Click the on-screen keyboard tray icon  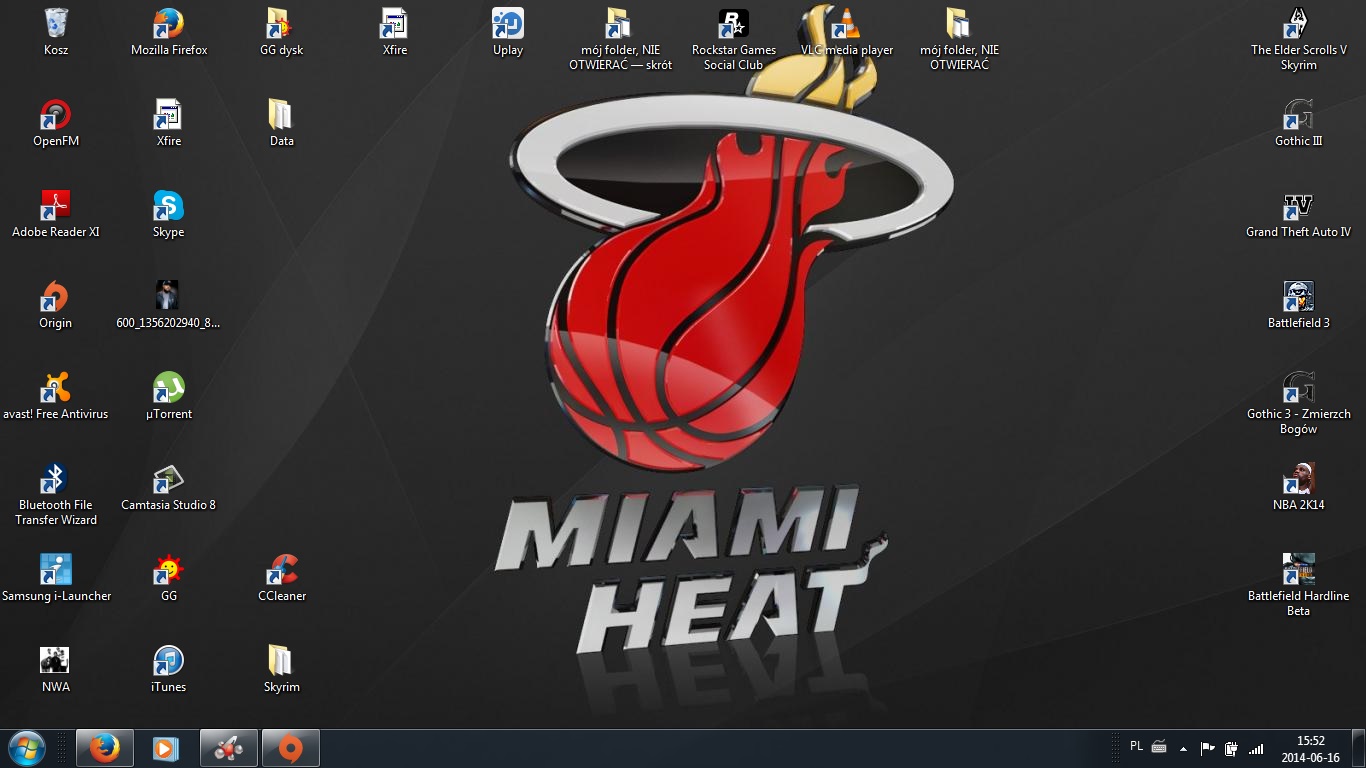[x=1159, y=747]
